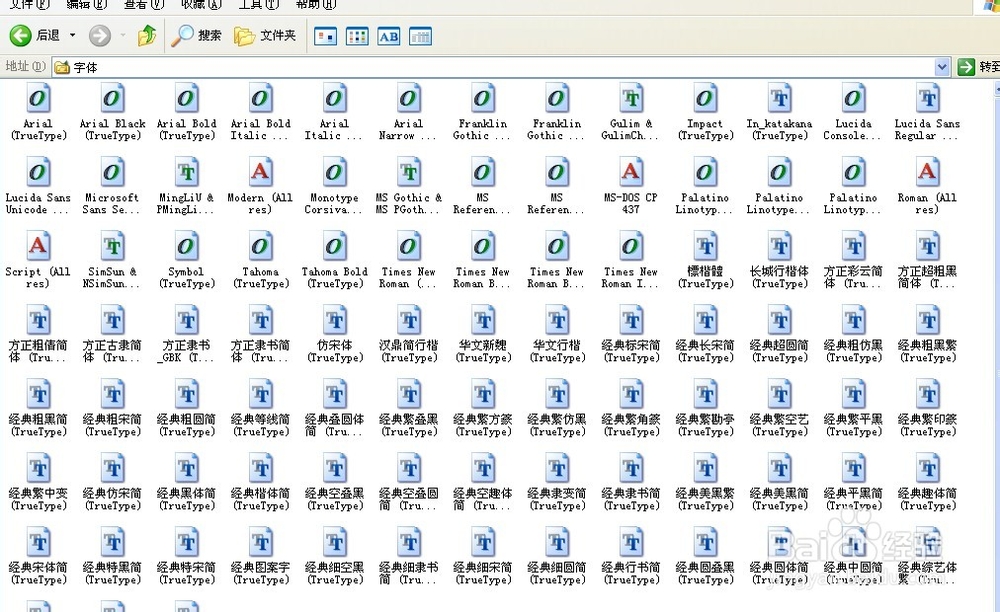Select the Arial Narrow font
The height and width of the screenshot is (612, 1000).
(x=408, y=112)
